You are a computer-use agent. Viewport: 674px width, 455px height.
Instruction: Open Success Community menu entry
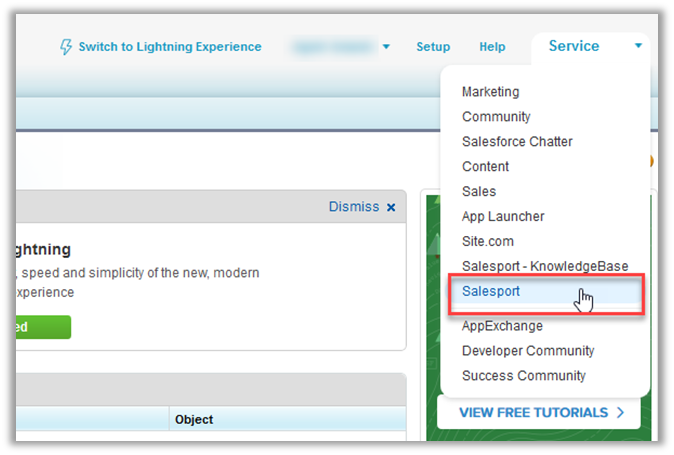tap(523, 376)
